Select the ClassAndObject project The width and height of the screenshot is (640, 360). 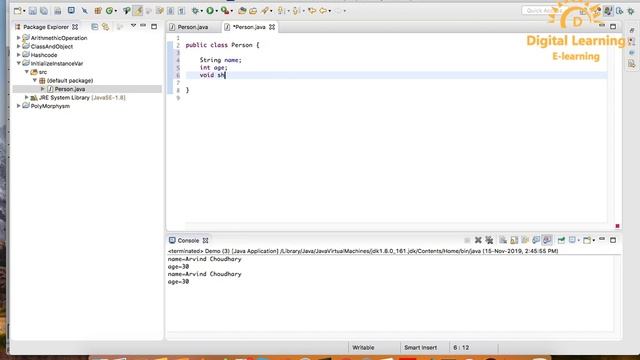[x=52, y=46]
